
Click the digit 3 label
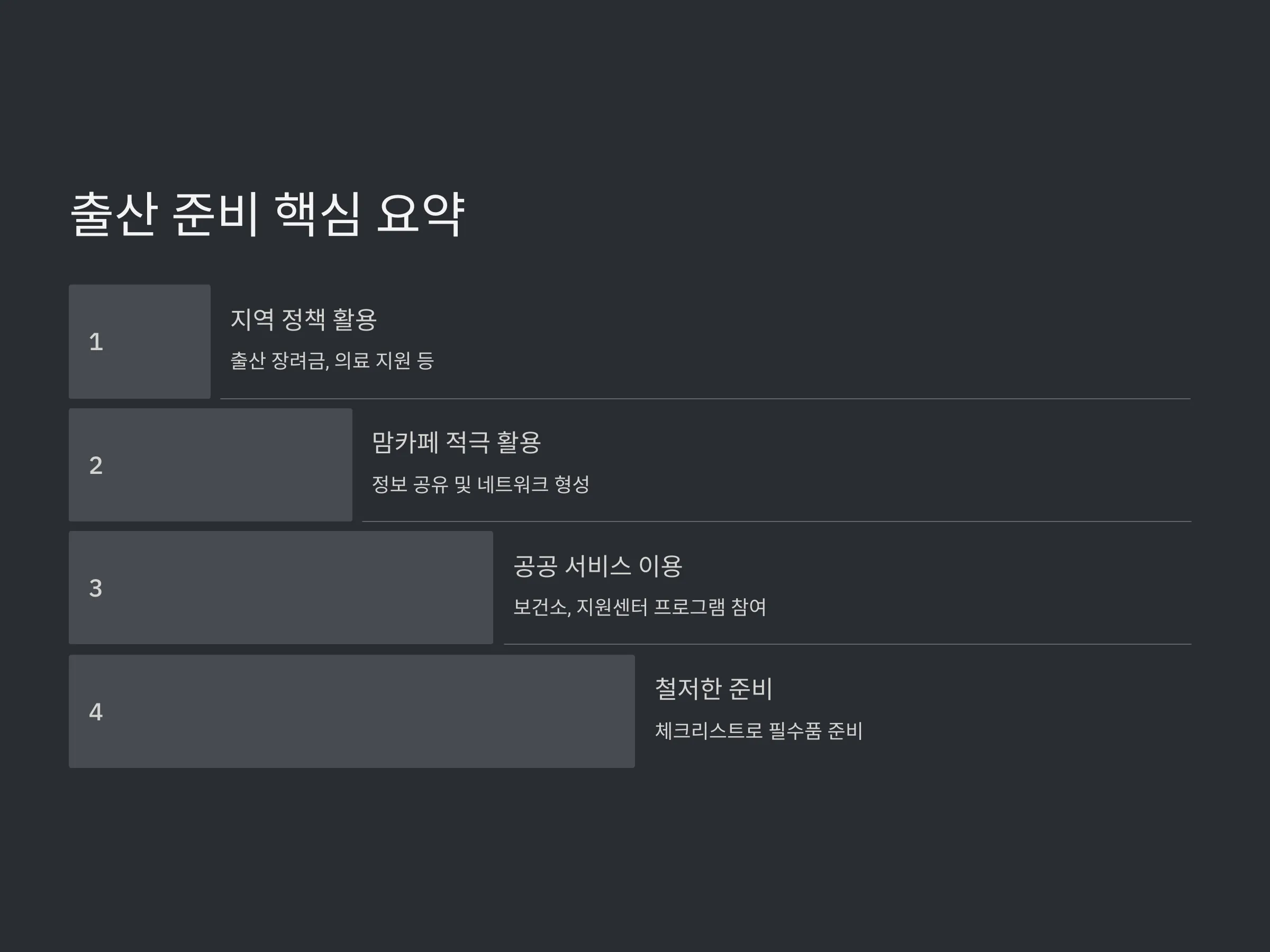click(96, 588)
